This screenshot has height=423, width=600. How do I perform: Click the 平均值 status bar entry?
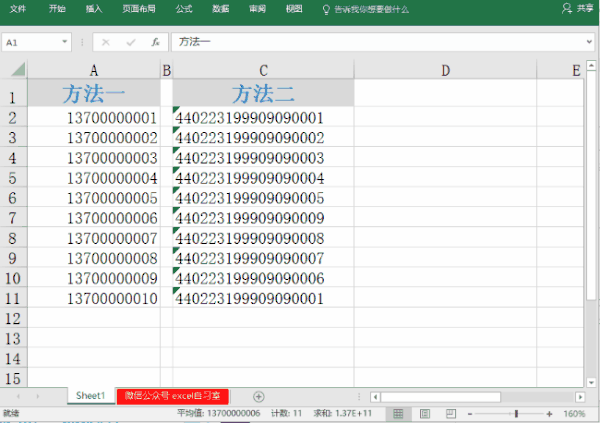(218, 413)
